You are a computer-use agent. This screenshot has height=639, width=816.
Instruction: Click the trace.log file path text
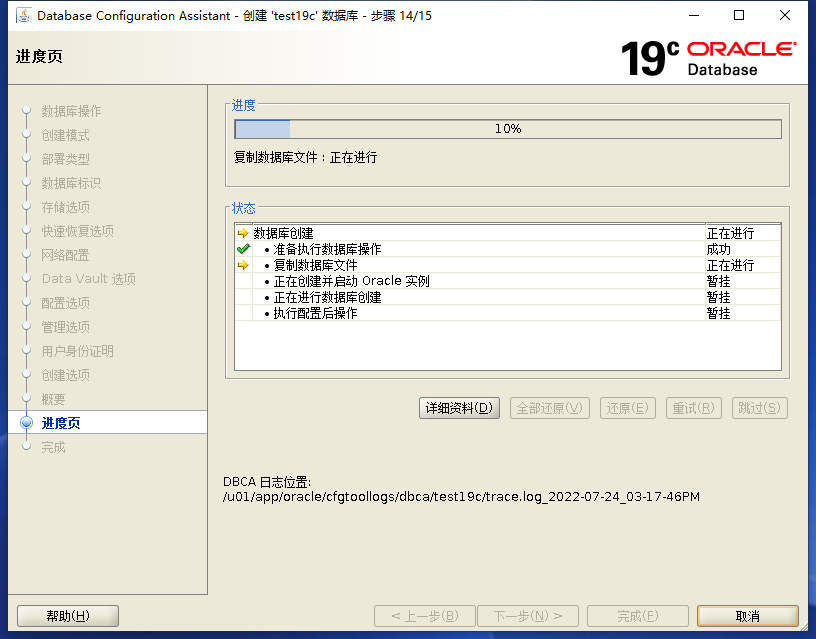[461, 496]
